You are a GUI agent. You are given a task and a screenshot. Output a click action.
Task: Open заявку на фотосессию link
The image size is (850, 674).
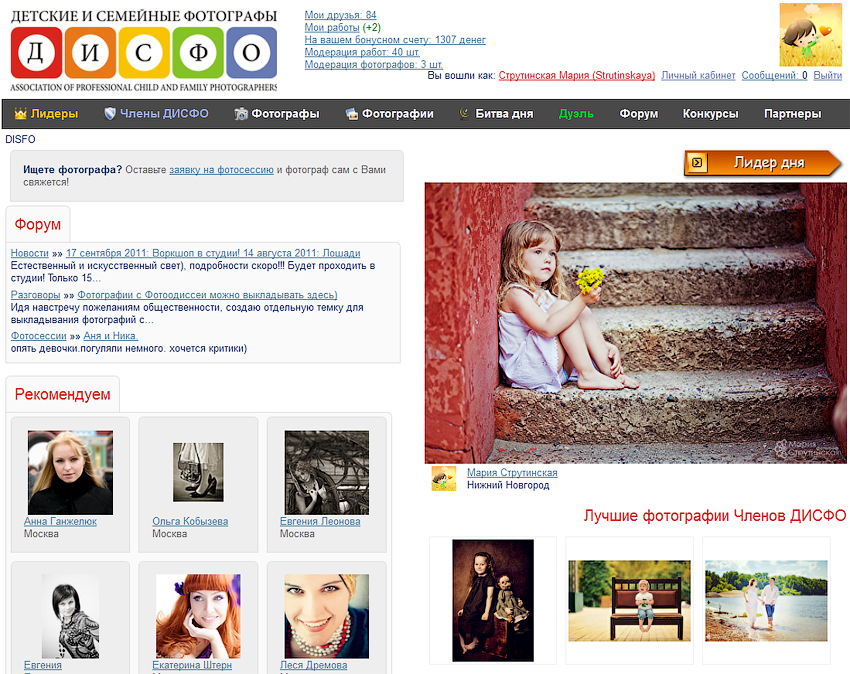pyautogui.click(x=221, y=170)
